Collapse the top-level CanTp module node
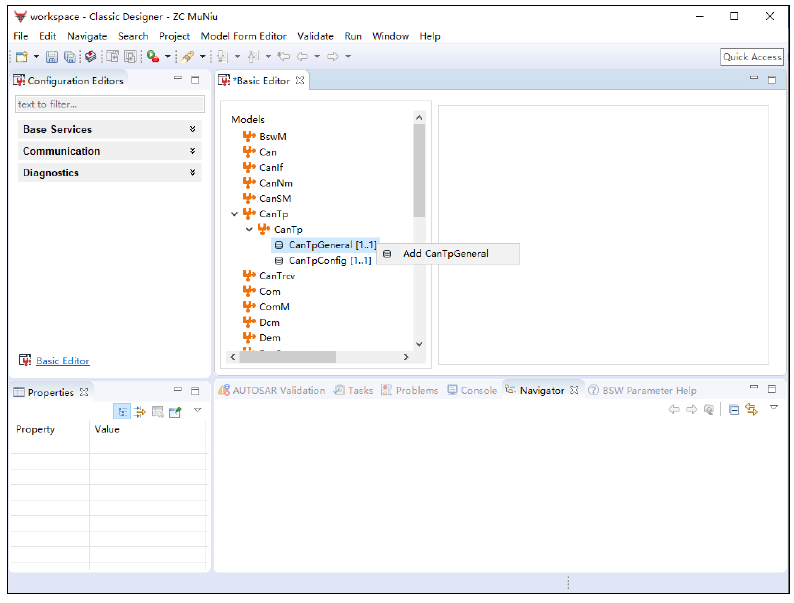Image resolution: width=794 pixels, height=603 pixels. 234,214
